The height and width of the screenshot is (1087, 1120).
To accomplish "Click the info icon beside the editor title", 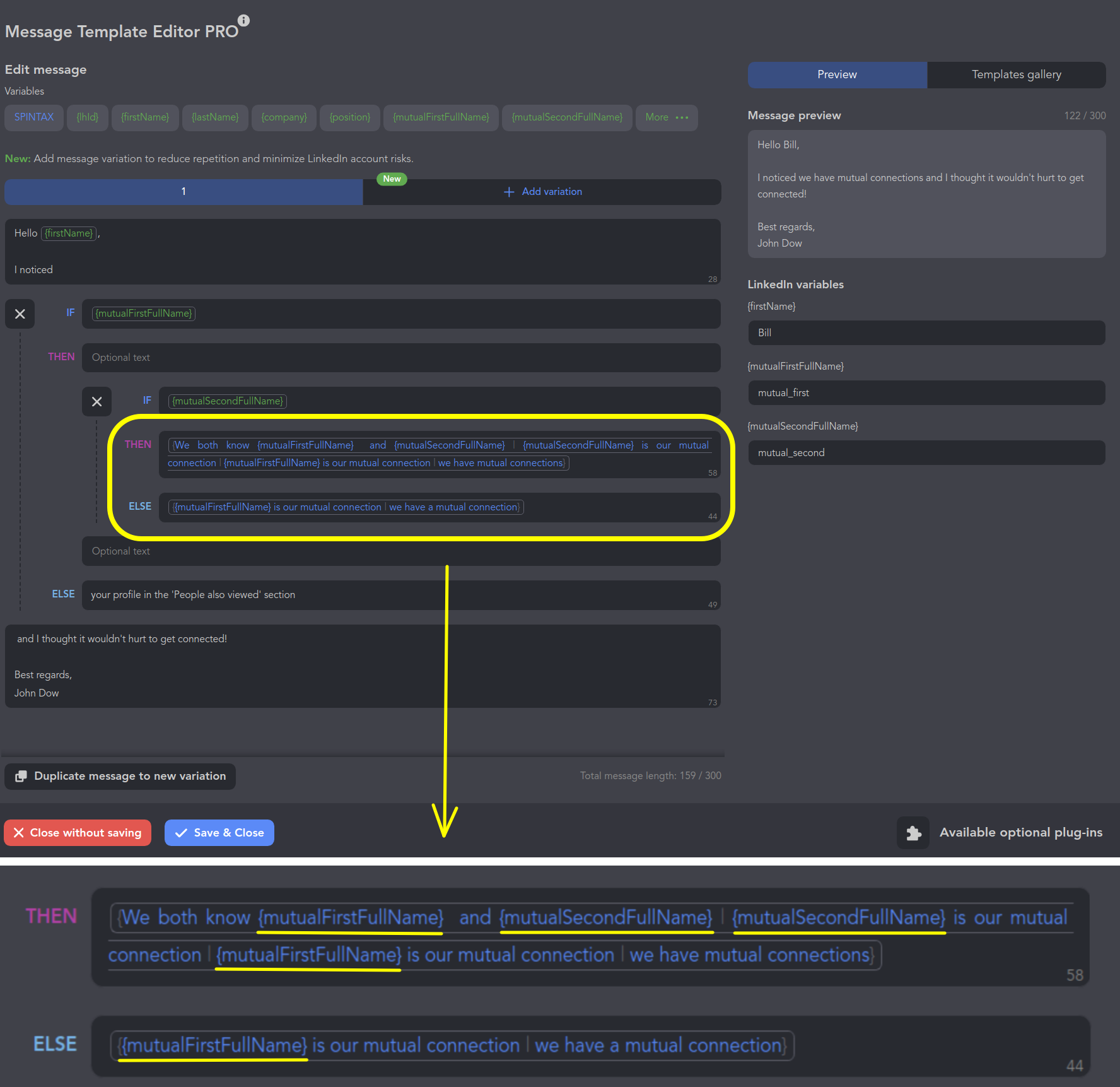I will pyautogui.click(x=244, y=20).
